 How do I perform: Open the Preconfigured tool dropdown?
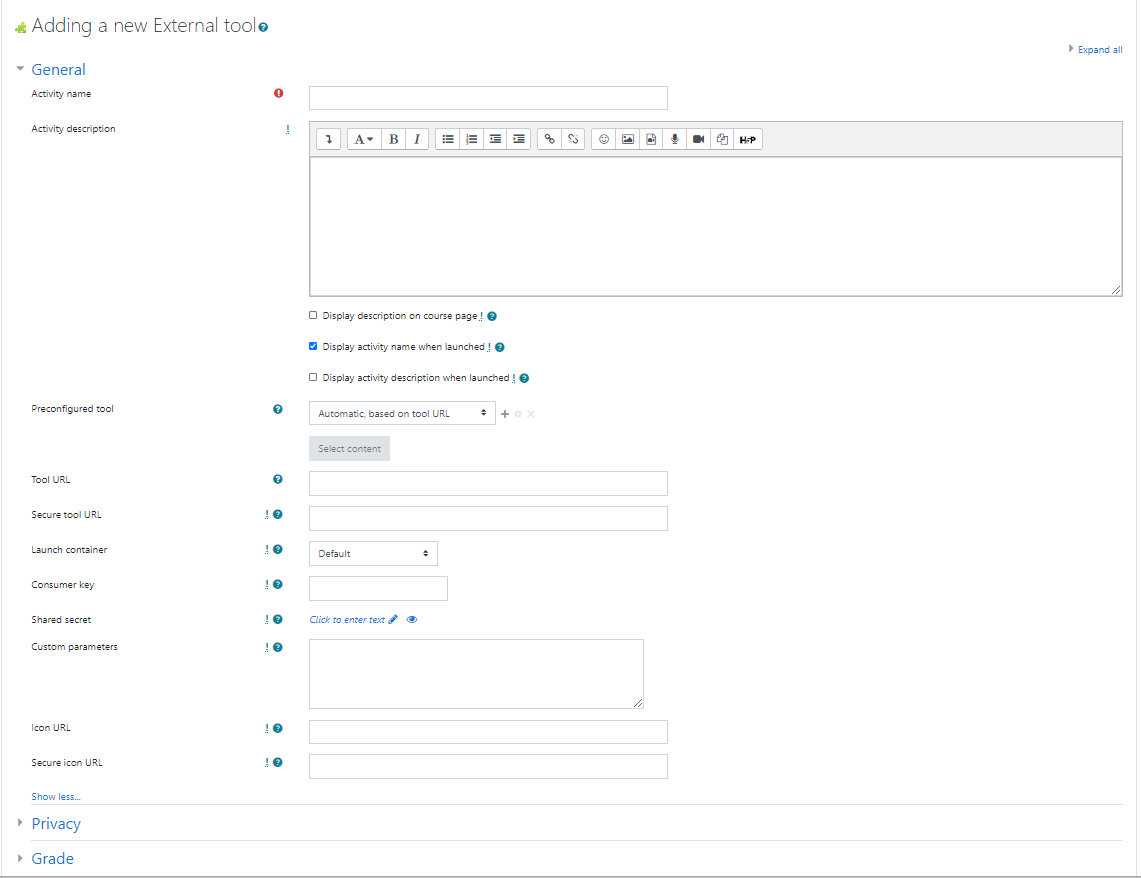click(402, 413)
